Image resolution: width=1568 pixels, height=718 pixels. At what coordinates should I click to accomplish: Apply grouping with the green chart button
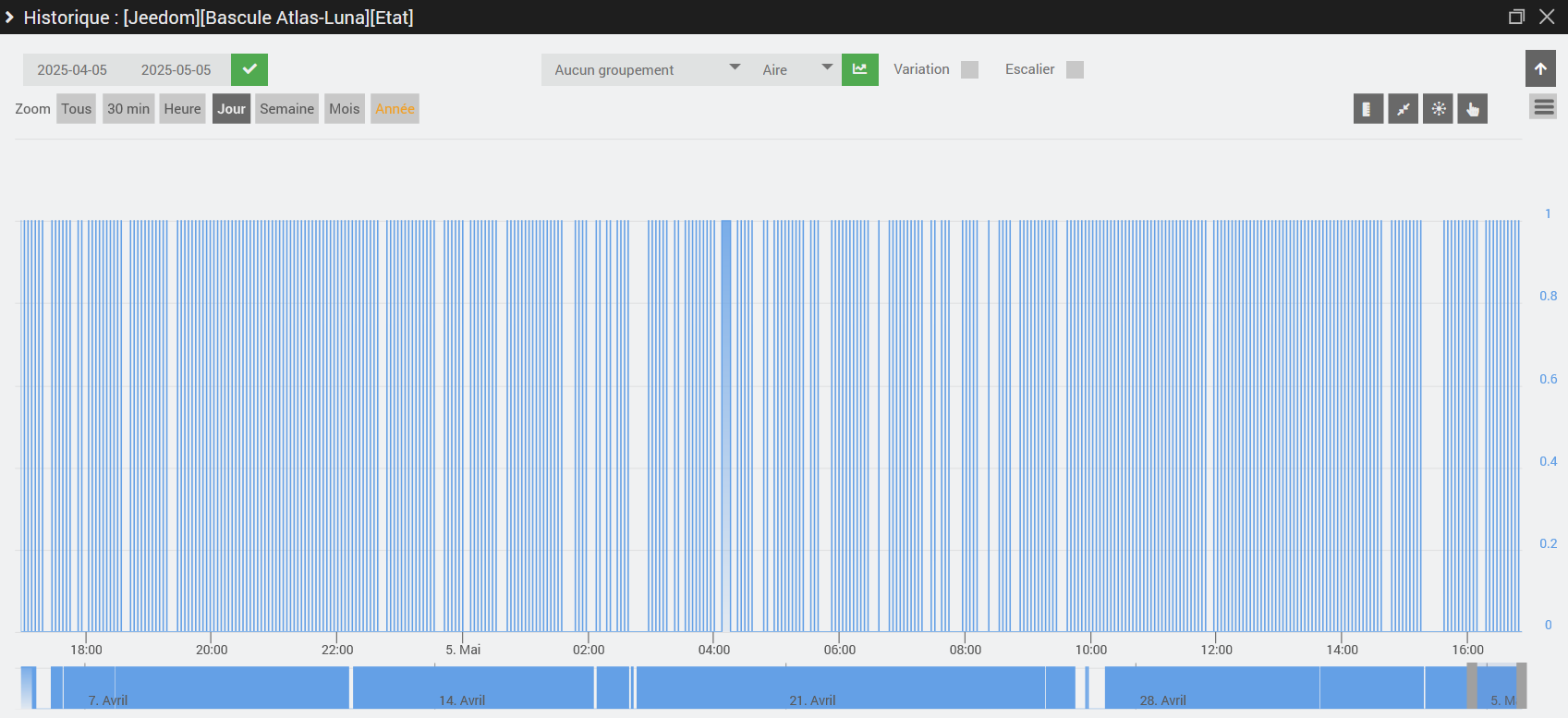859,69
